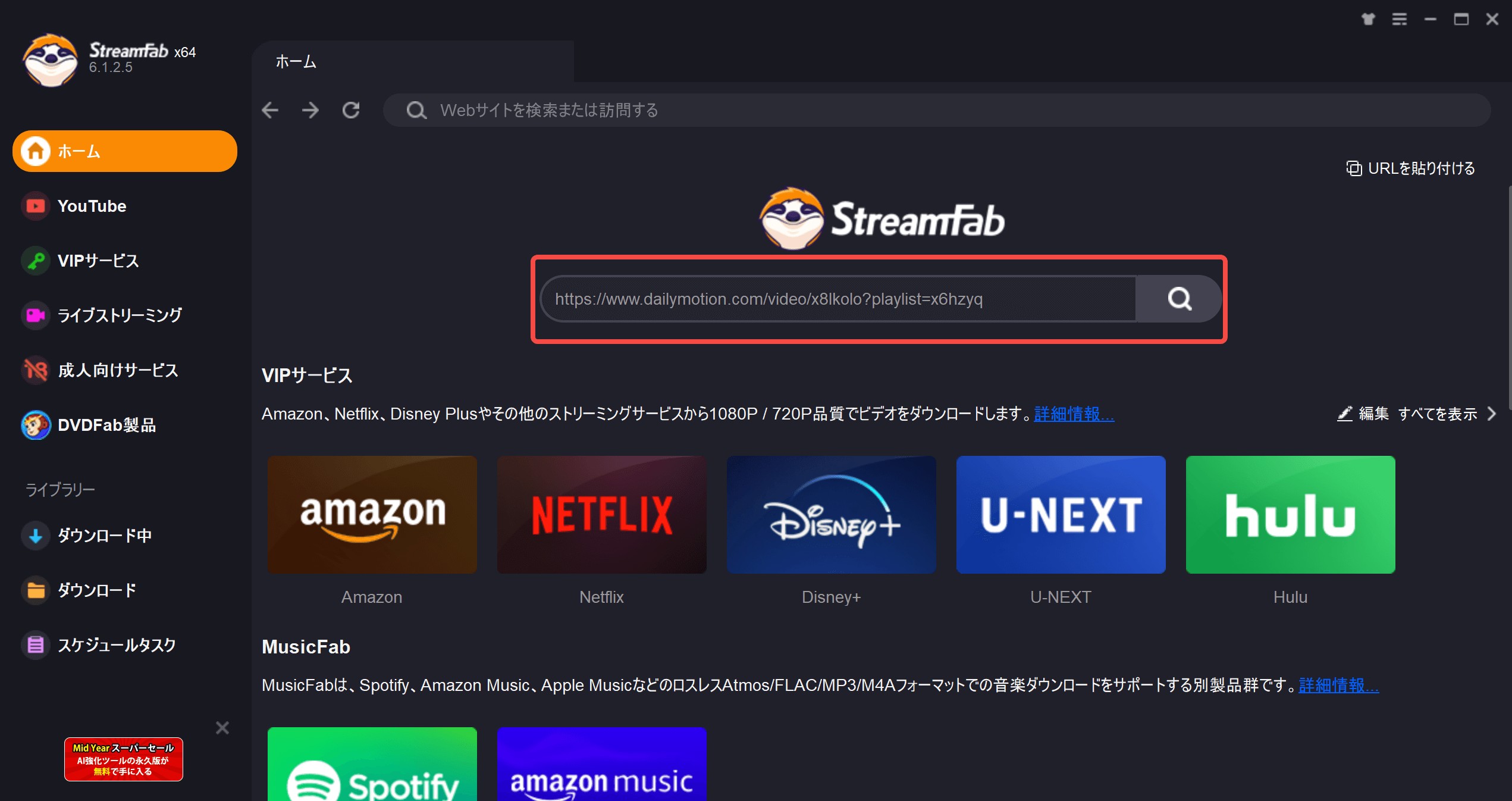Click the green key VIPサービス icon

36,261
